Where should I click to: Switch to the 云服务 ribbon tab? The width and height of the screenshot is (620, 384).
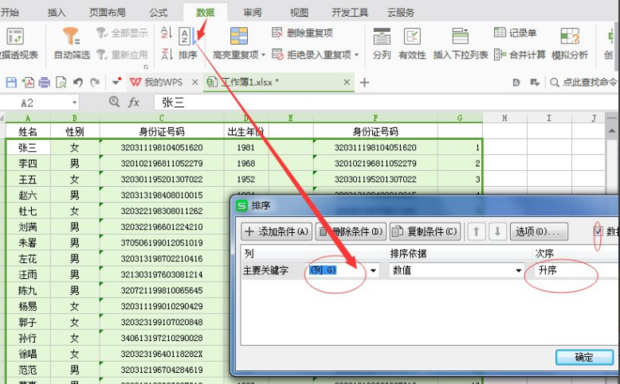pos(401,12)
